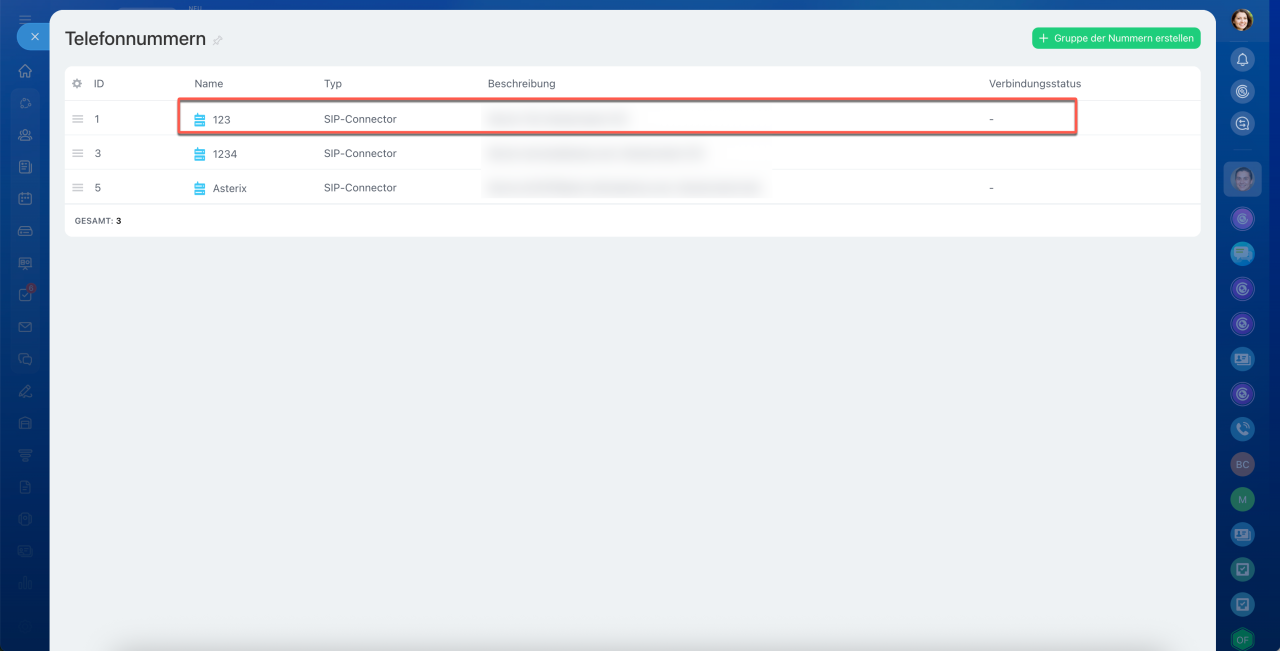Open the highlighted contact photo in right panel
Image resolution: width=1280 pixels, height=651 pixels.
point(1242,180)
